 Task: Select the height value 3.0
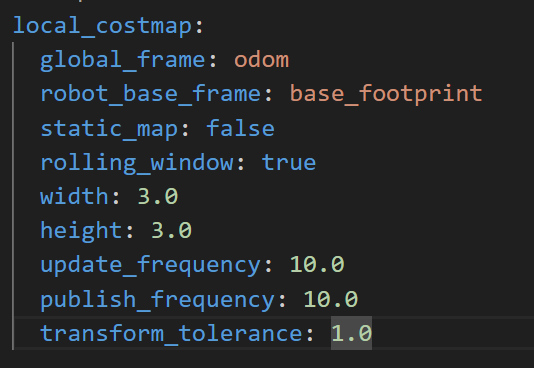(x=171, y=231)
